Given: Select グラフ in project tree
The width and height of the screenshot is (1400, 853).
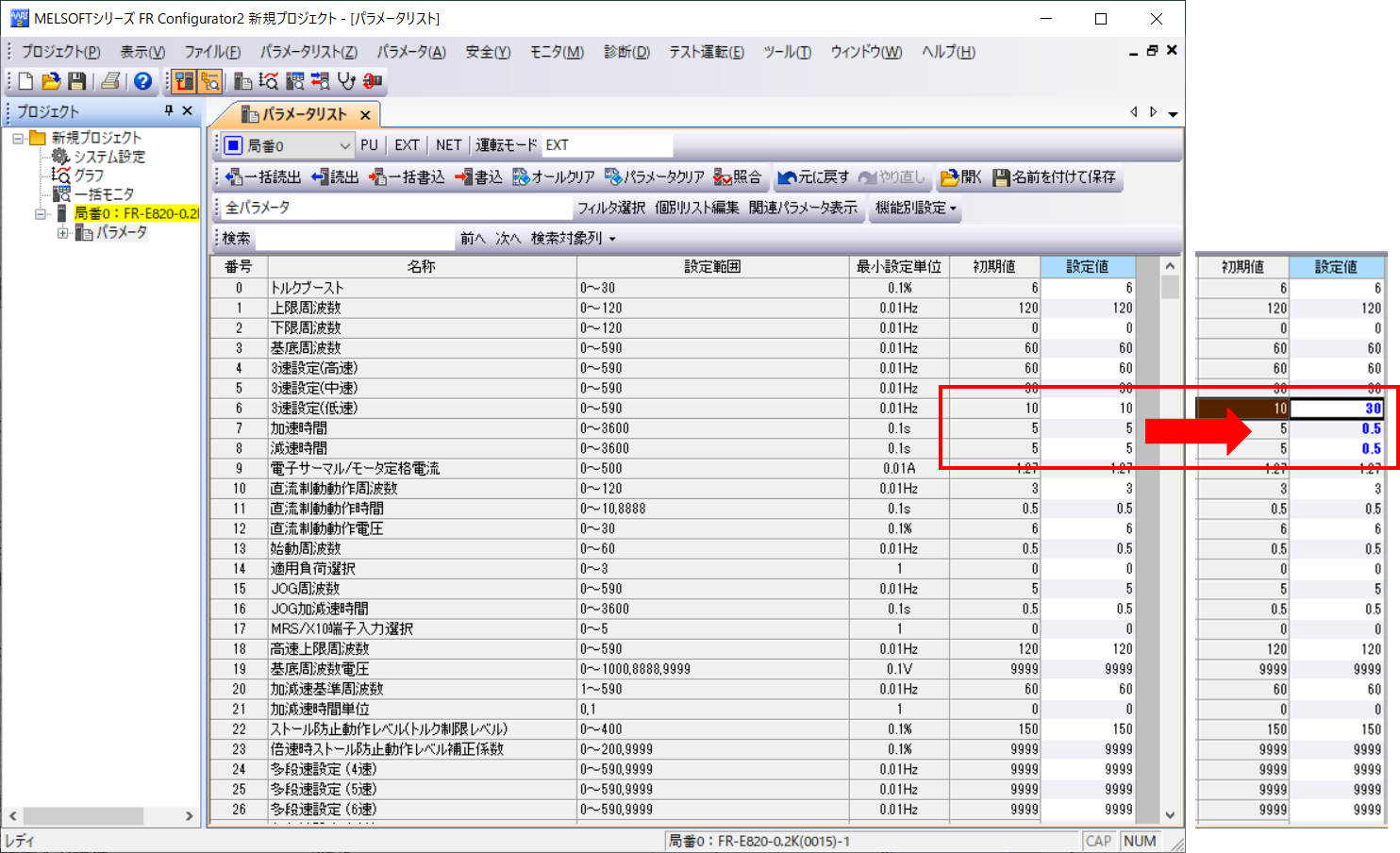Looking at the screenshot, I should pyautogui.click(x=90, y=176).
